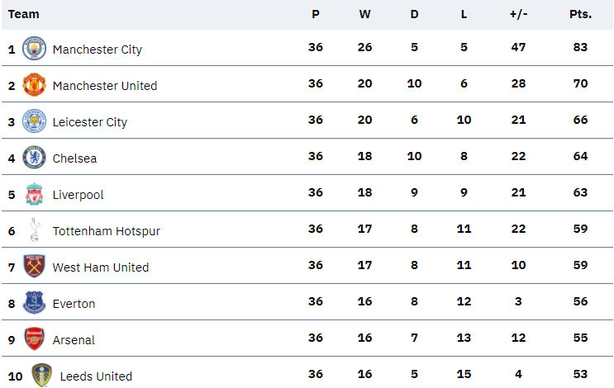
Task: Click the Leeds United club crest
Action: [42, 375]
